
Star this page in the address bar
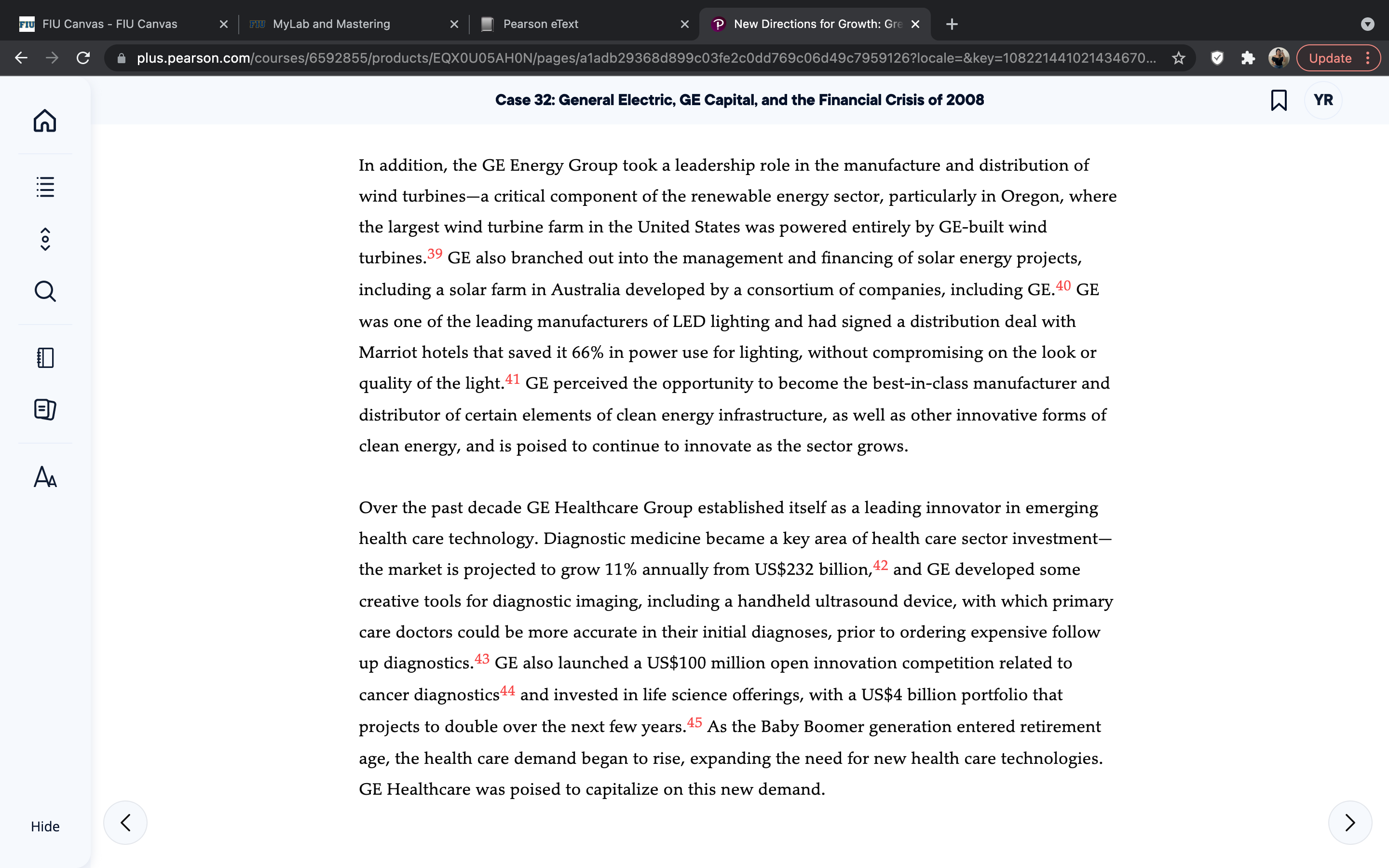click(x=1178, y=58)
